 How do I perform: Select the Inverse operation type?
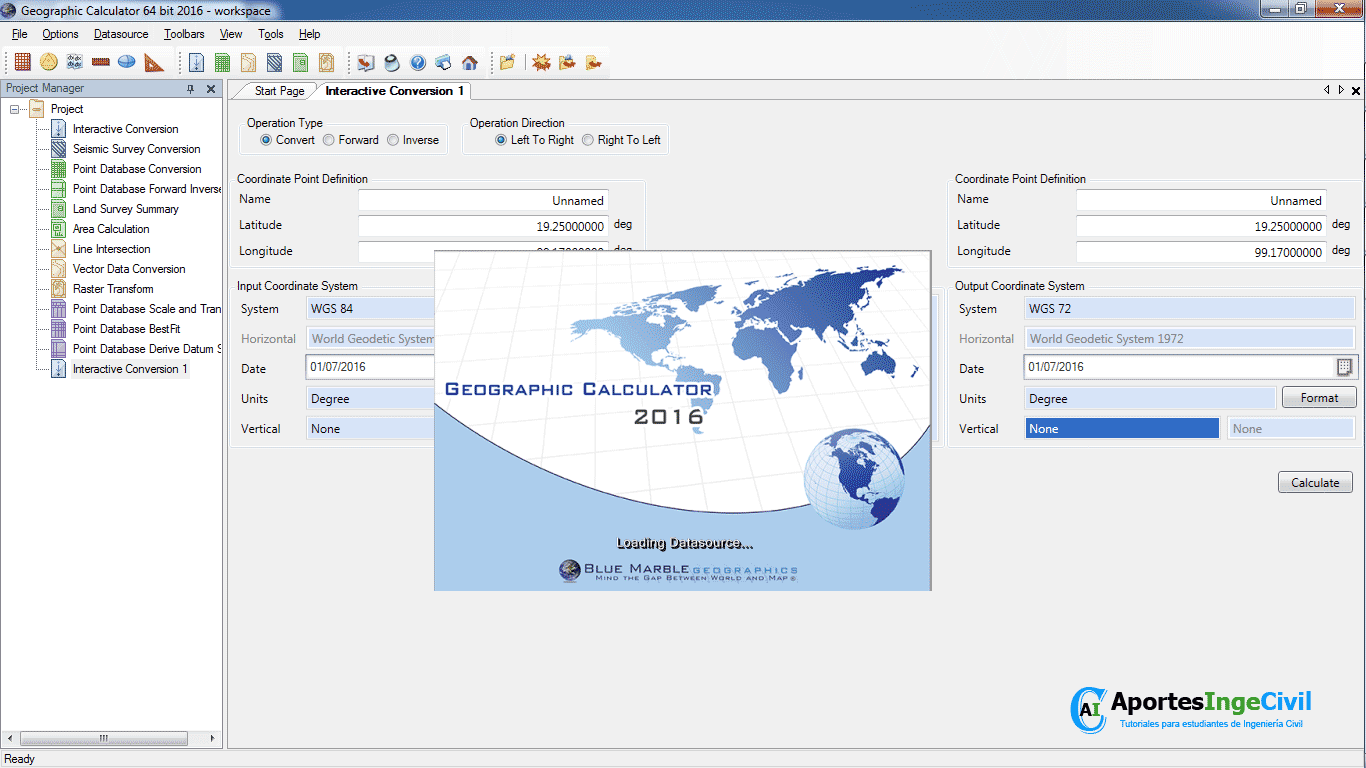[x=393, y=140]
